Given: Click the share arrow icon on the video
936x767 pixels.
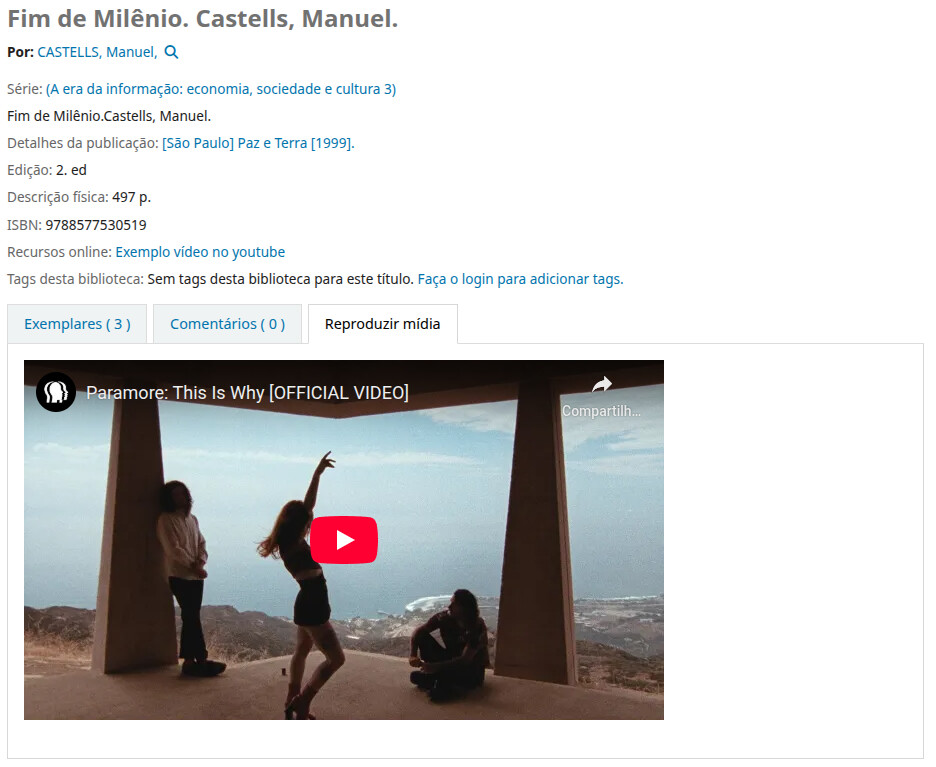Looking at the screenshot, I should pos(602,384).
